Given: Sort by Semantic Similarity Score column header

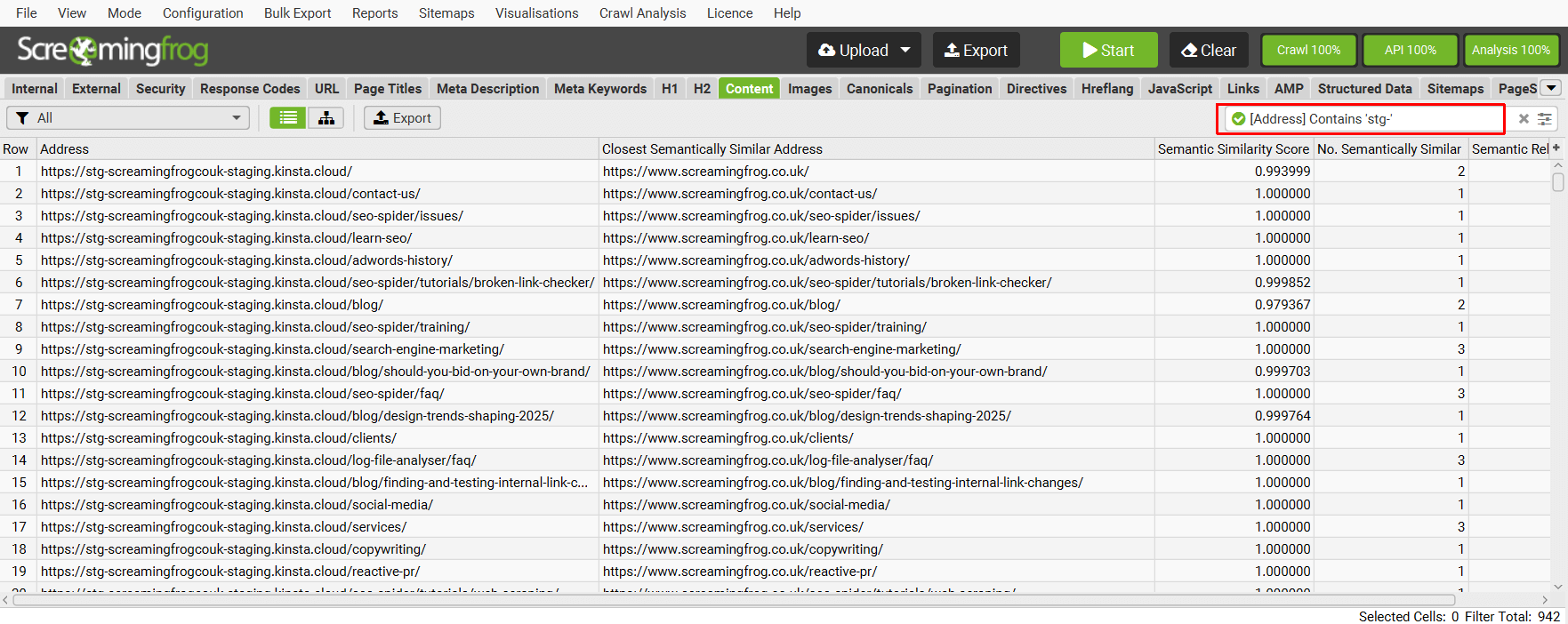Looking at the screenshot, I should coord(1234,148).
